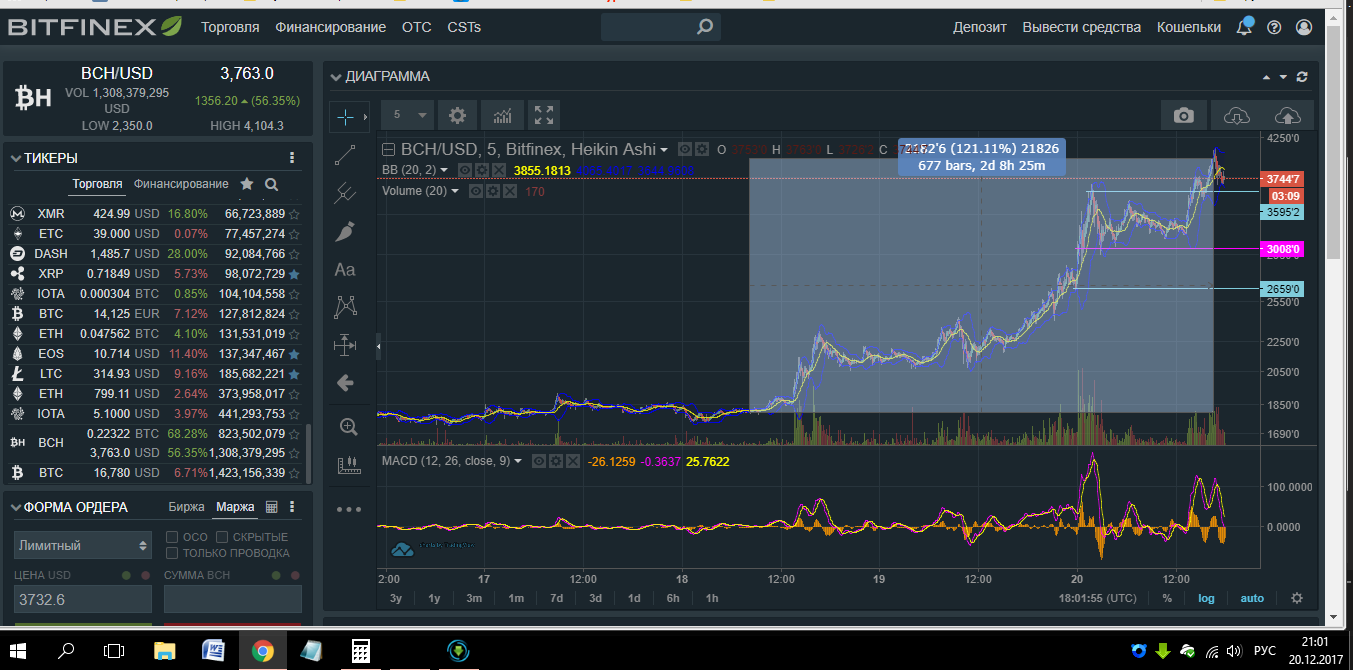Toggle visibility of the Volume indicator
1353x670 pixels.
click(476, 191)
